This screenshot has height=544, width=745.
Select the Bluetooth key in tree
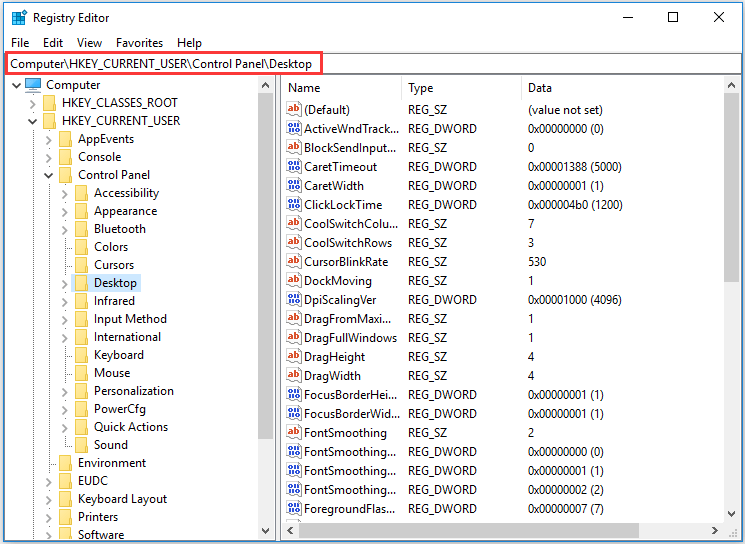[120, 229]
